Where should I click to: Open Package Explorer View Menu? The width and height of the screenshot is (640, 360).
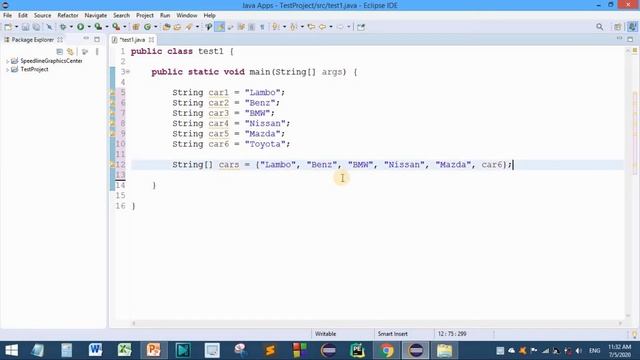click(97, 52)
